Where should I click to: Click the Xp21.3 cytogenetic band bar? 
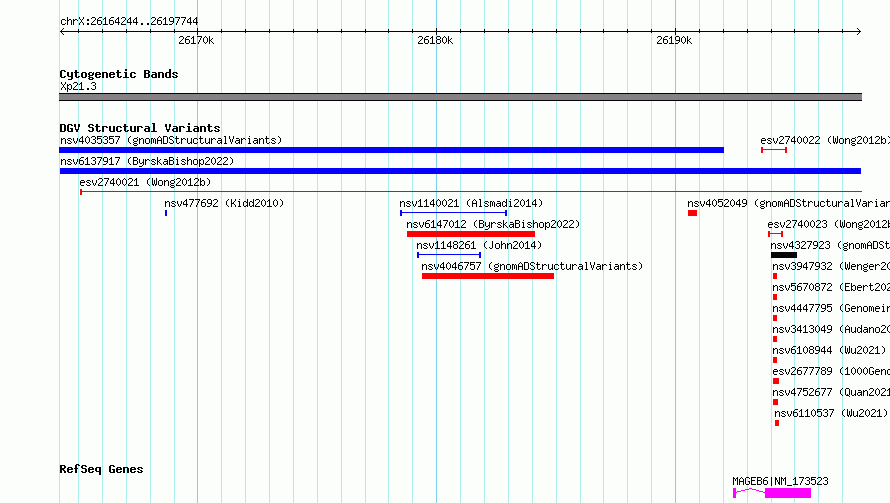(x=460, y=97)
